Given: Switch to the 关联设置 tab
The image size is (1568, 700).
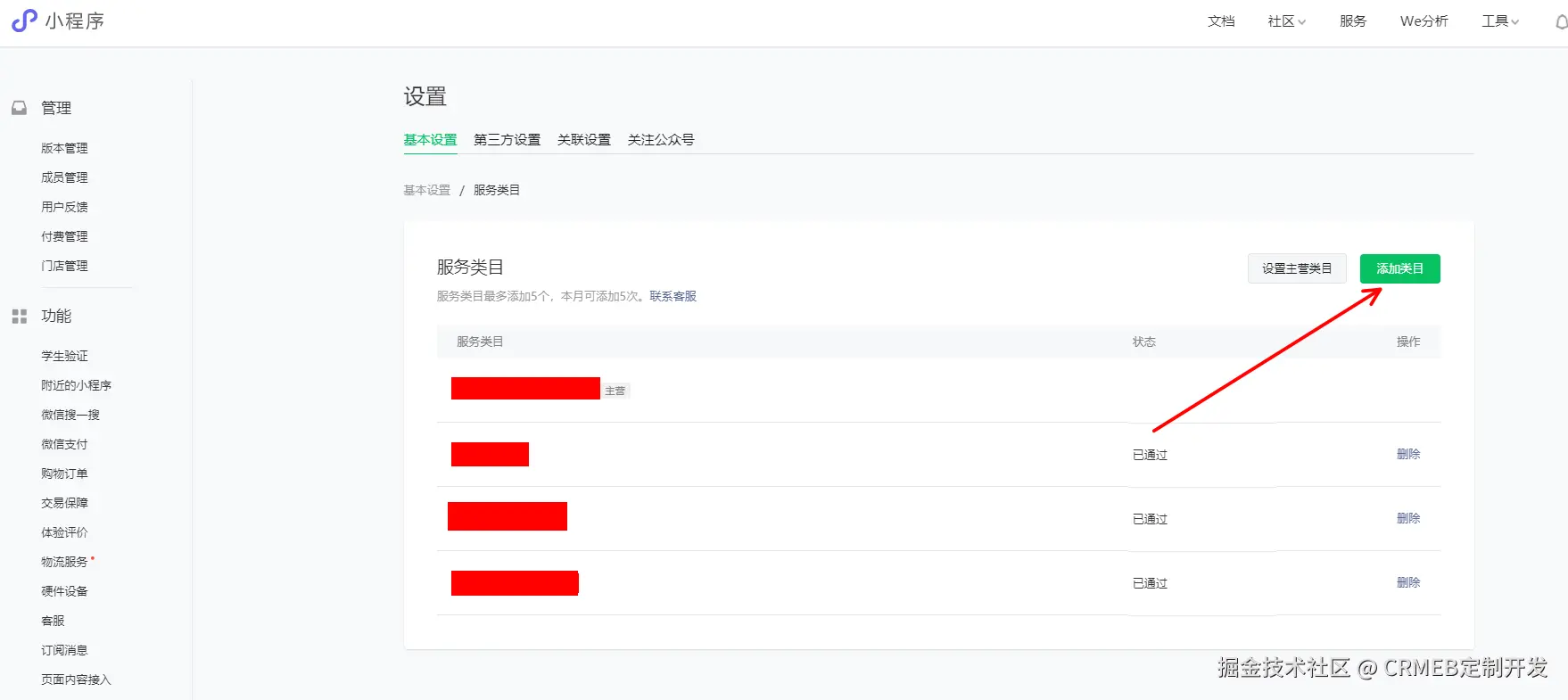Looking at the screenshot, I should (x=584, y=140).
